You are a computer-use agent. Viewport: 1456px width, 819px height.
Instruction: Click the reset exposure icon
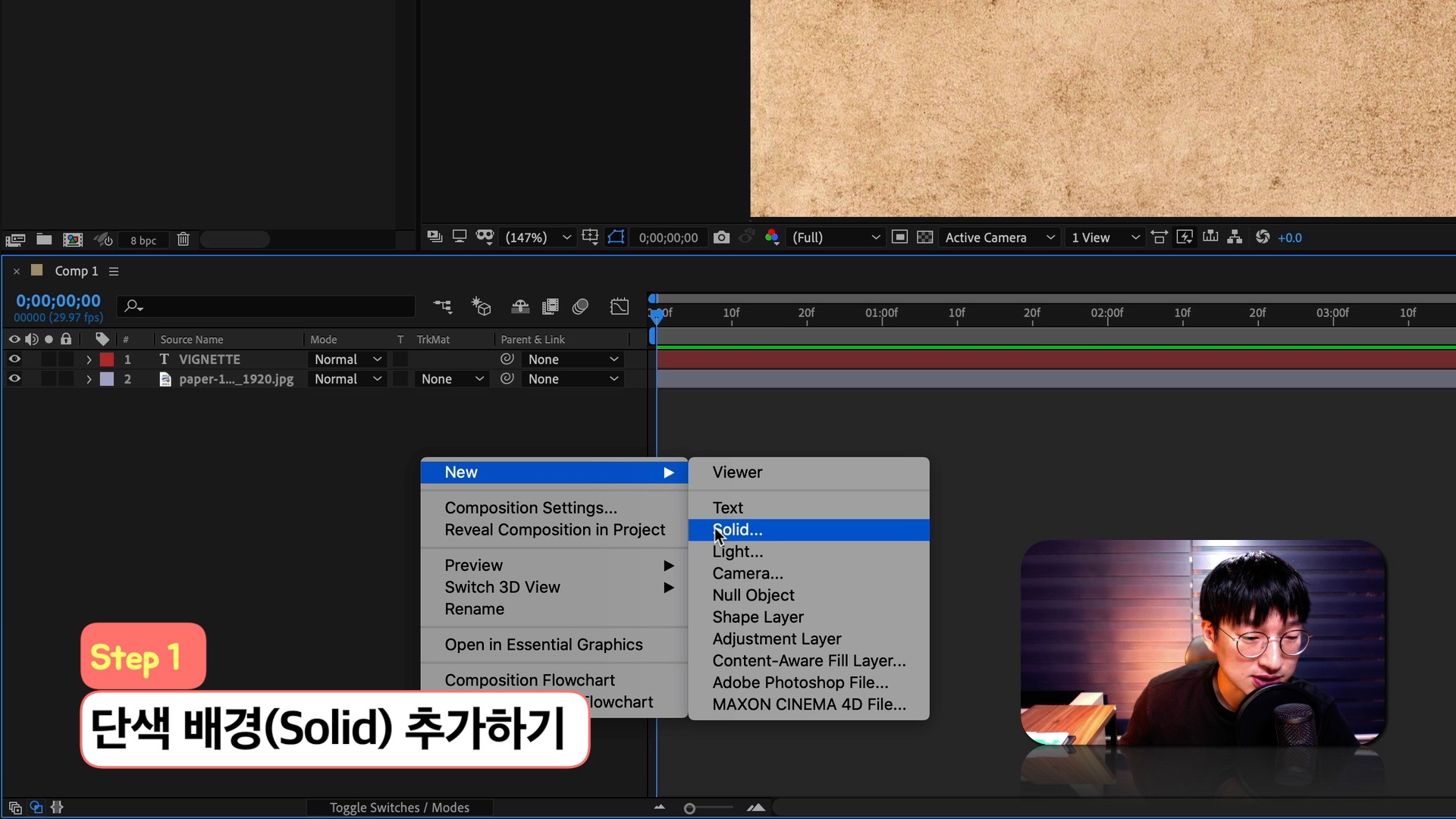(1262, 237)
